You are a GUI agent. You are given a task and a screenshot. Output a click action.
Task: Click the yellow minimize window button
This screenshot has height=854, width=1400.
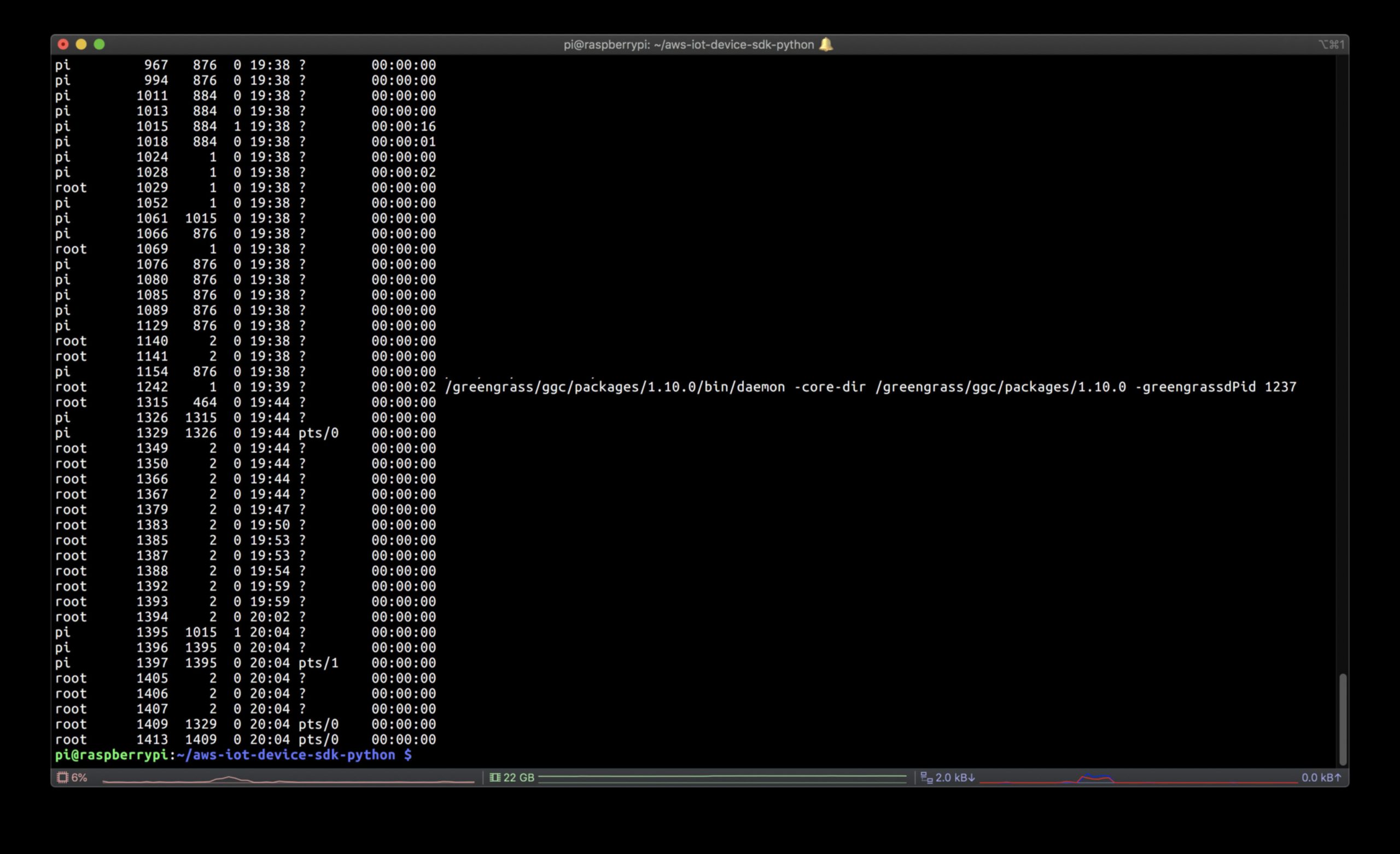81,44
